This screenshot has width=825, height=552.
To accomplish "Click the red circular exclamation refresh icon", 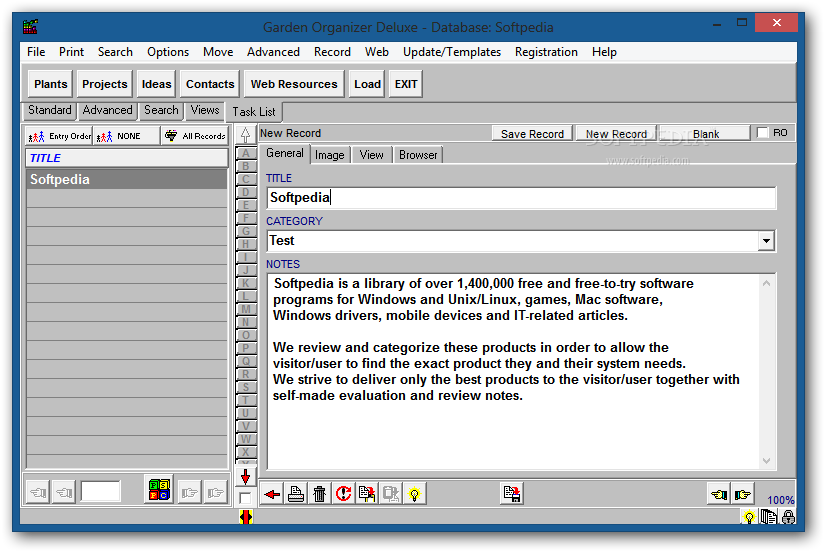I will pos(343,494).
